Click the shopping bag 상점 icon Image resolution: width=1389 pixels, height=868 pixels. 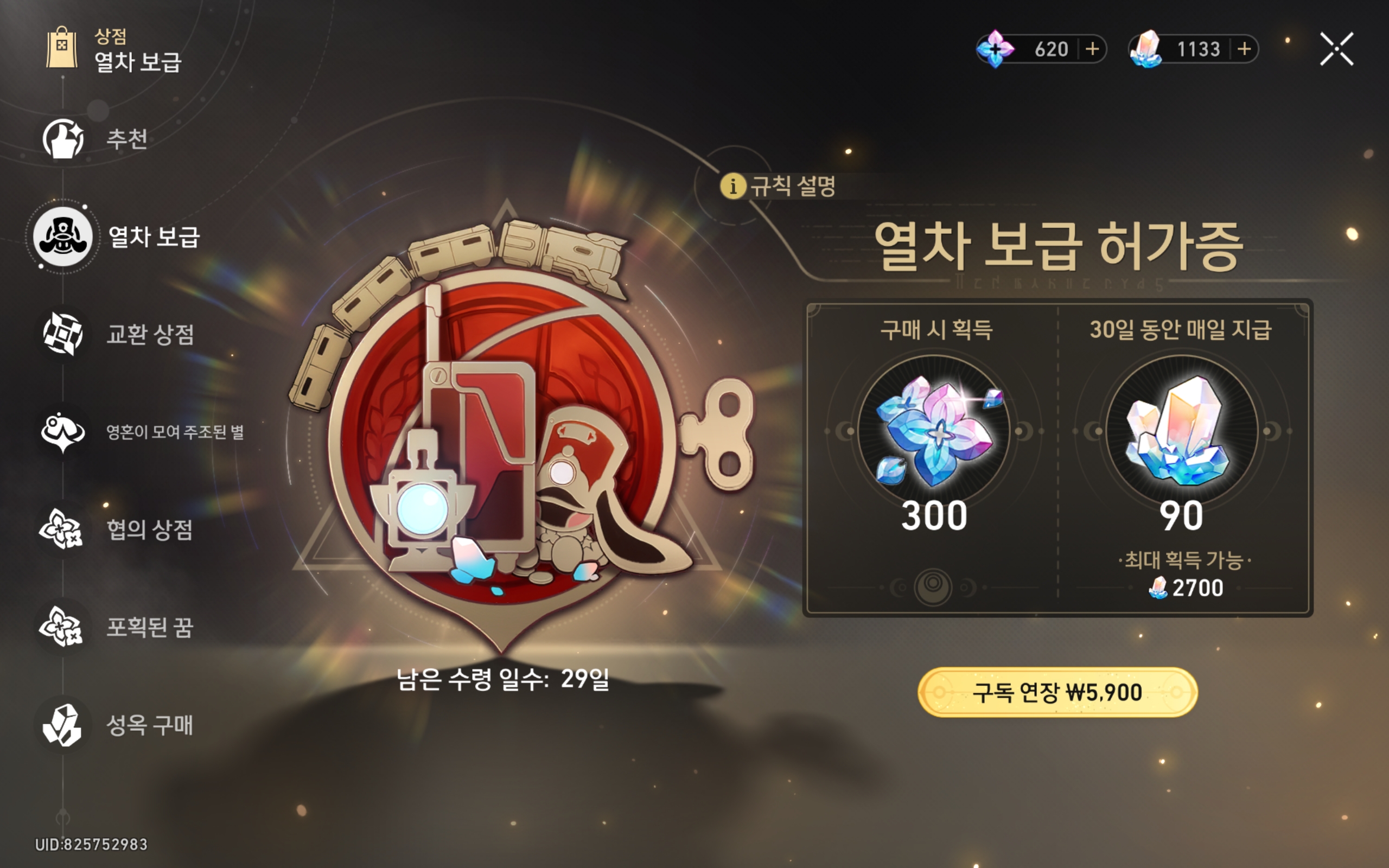(x=62, y=48)
